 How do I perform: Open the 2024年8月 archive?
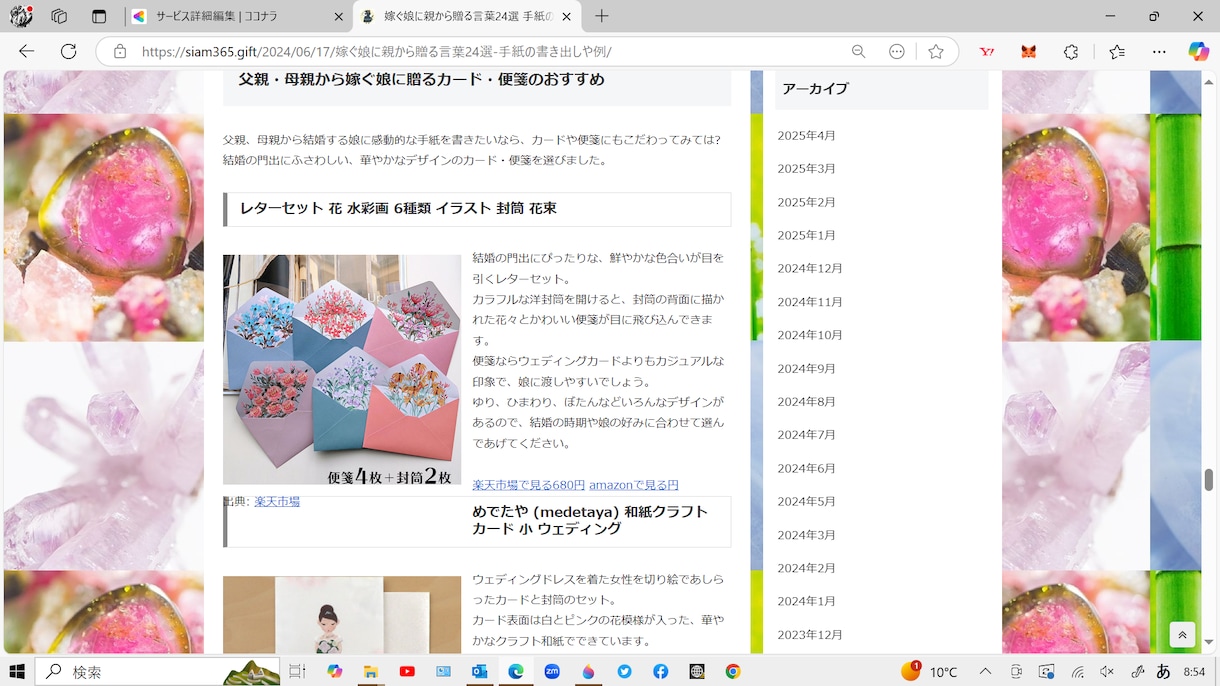[x=806, y=401]
